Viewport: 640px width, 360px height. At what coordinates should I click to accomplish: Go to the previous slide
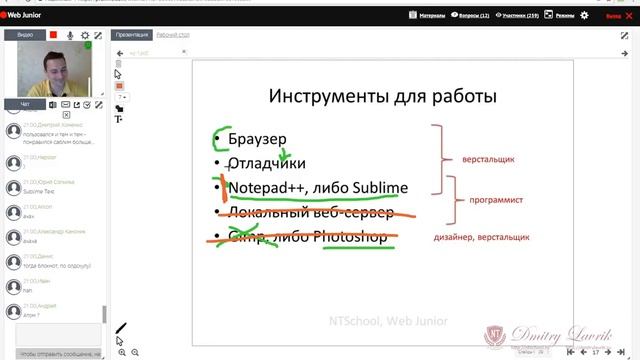584,352
